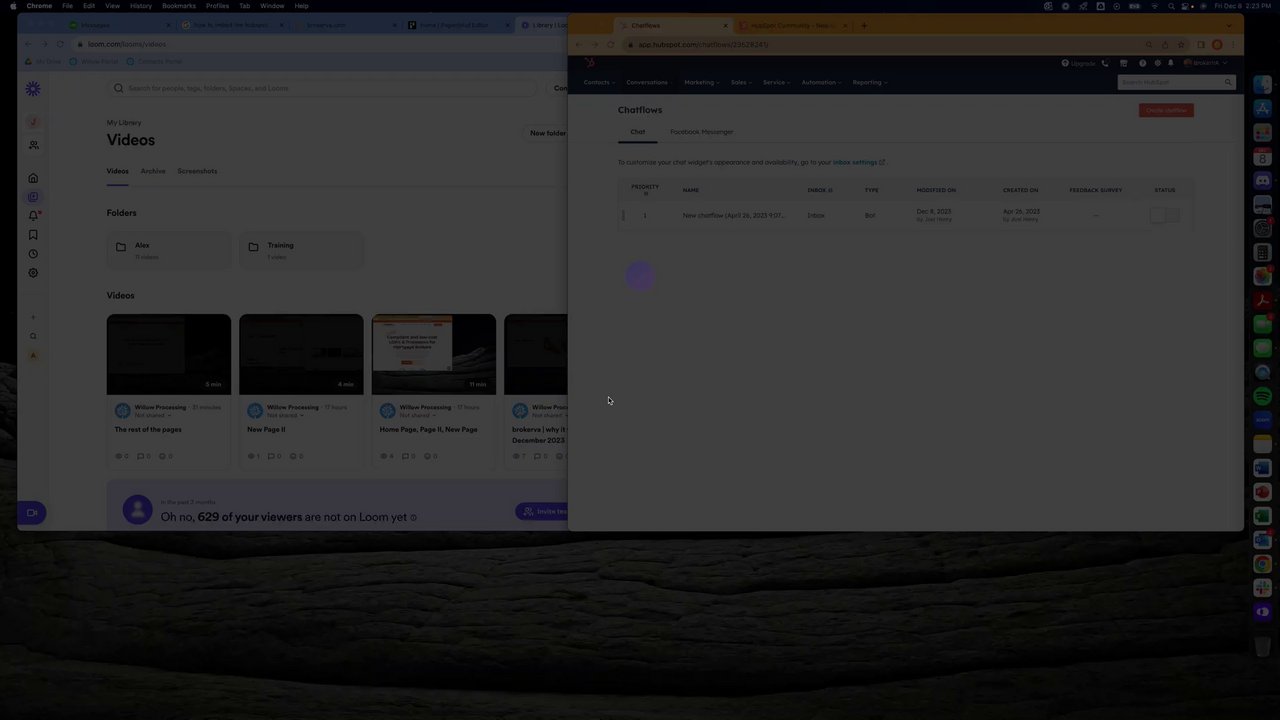
Task: Open history clock icon in Loom sidebar
Action: pos(33,254)
